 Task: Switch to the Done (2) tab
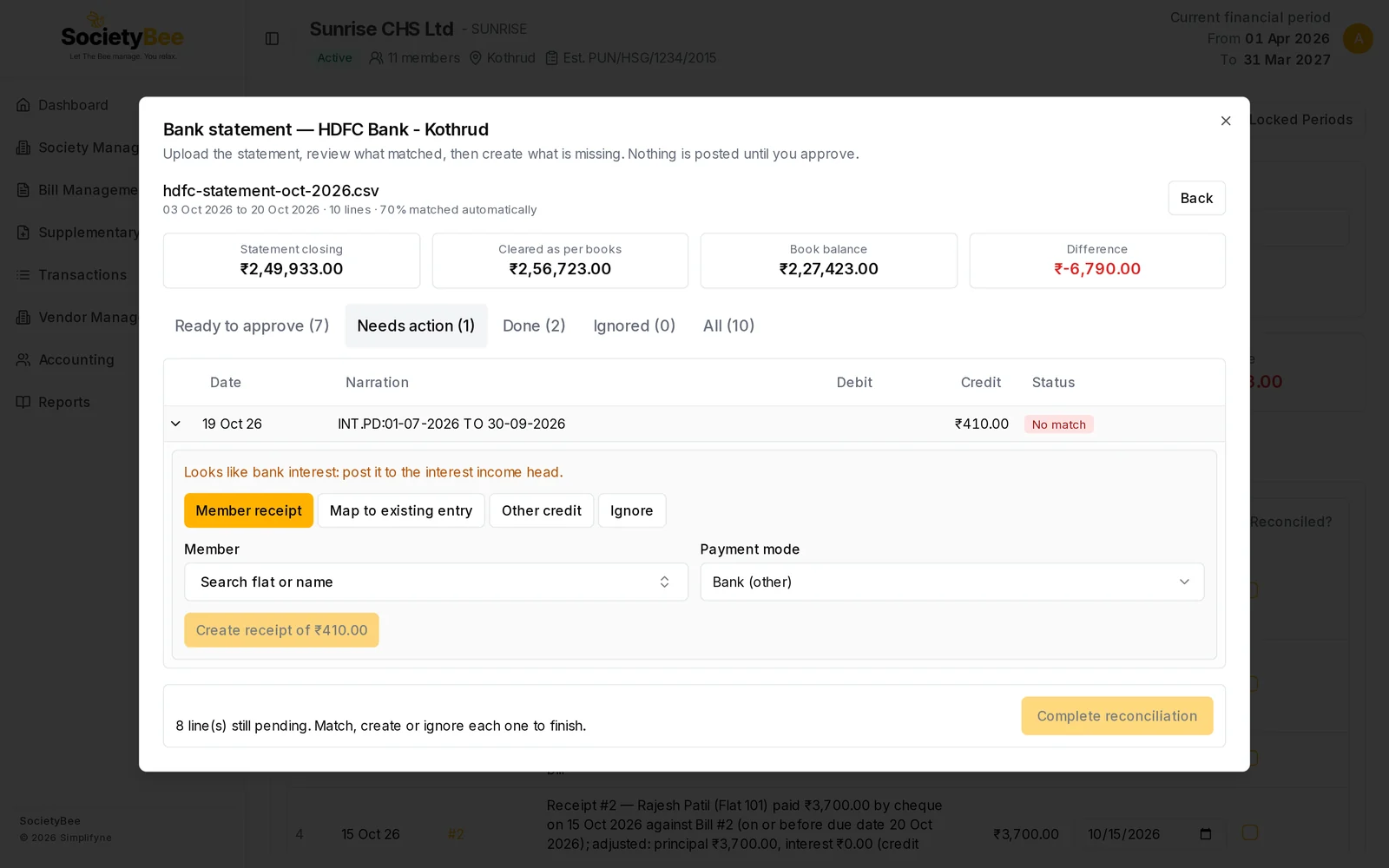tap(534, 325)
